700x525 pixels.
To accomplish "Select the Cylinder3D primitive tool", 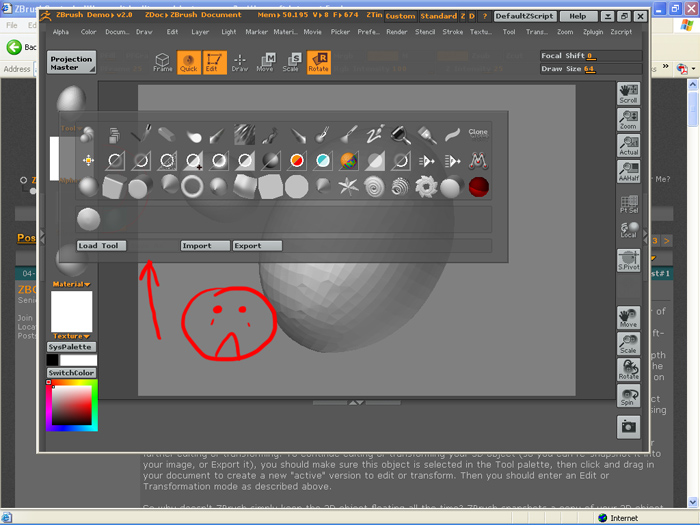I will (140, 187).
